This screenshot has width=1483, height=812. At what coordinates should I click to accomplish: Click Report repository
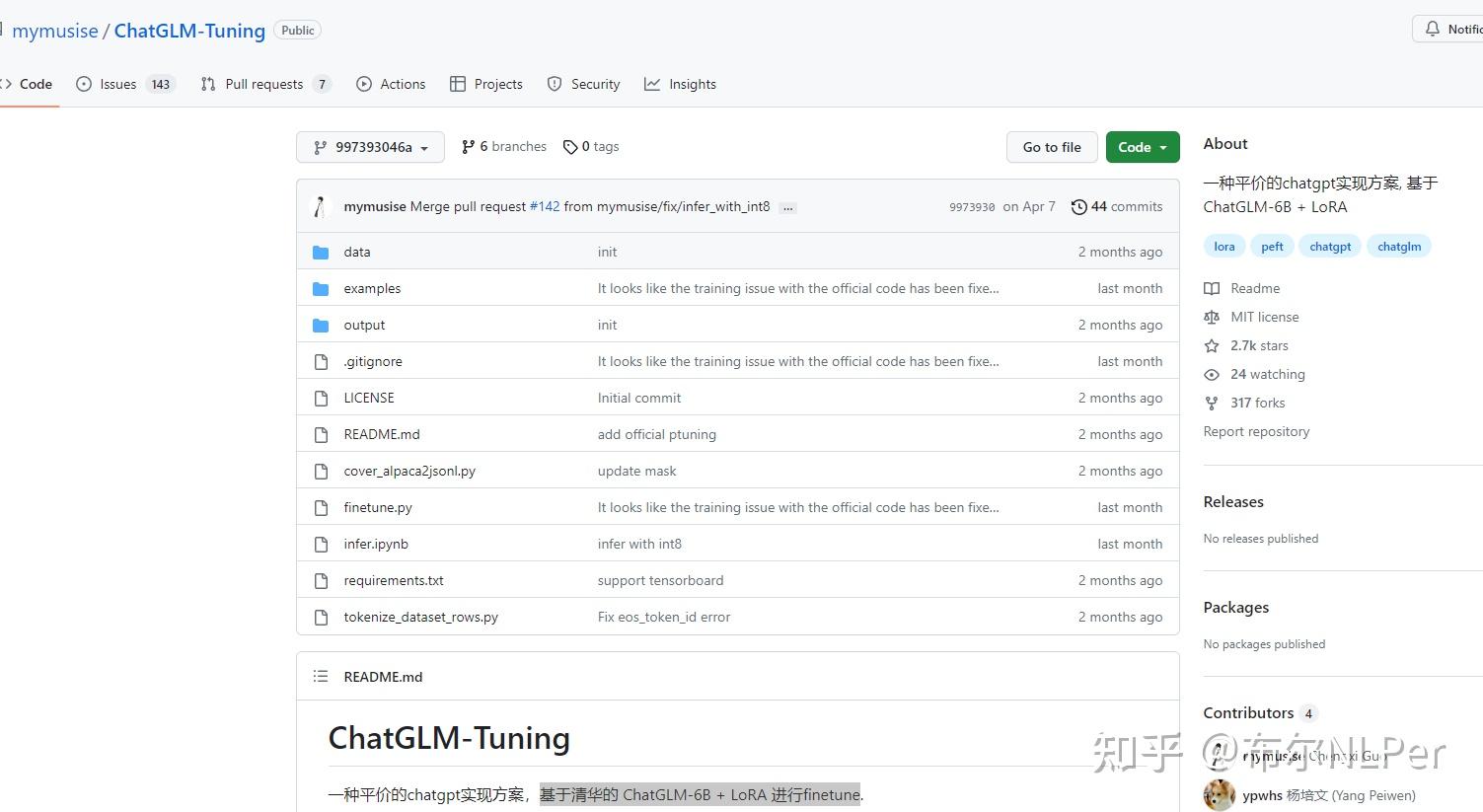point(1256,431)
